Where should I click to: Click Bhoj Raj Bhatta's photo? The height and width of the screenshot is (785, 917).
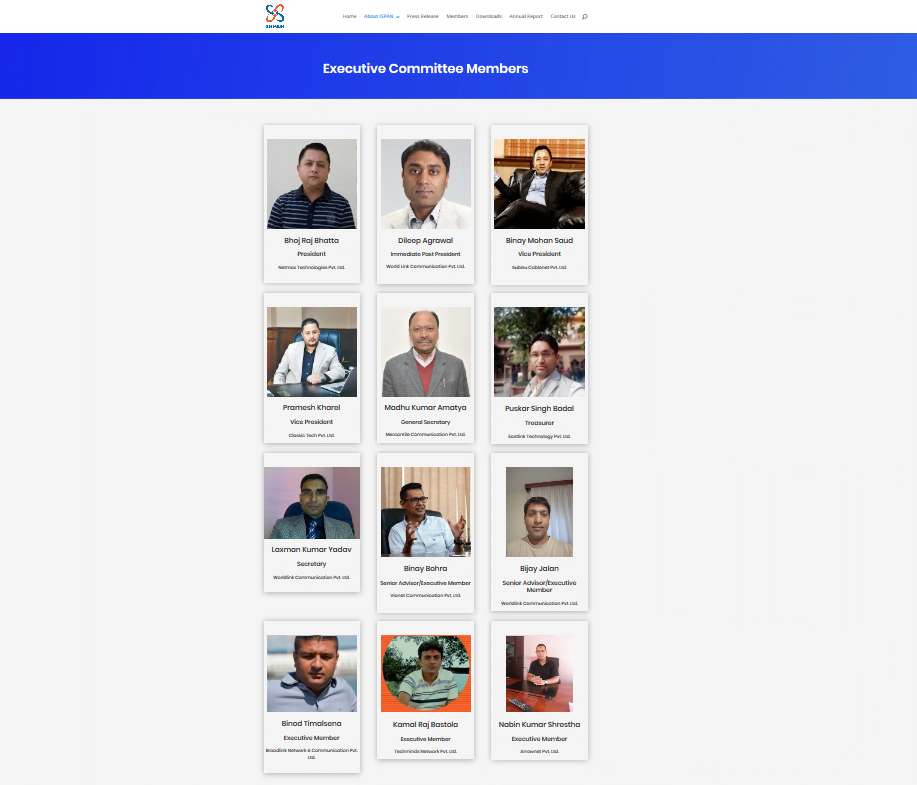(312, 184)
